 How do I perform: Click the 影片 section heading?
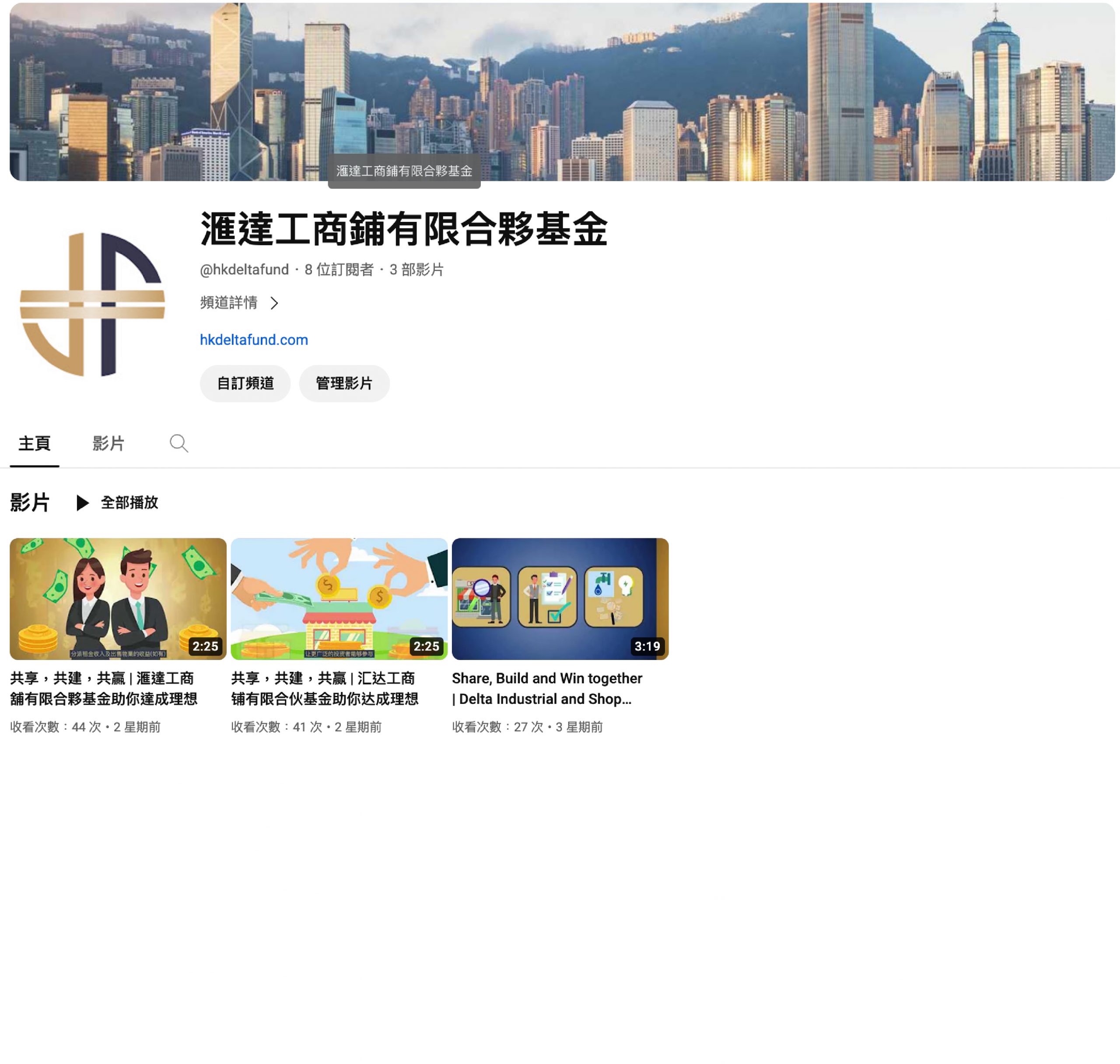(29, 502)
